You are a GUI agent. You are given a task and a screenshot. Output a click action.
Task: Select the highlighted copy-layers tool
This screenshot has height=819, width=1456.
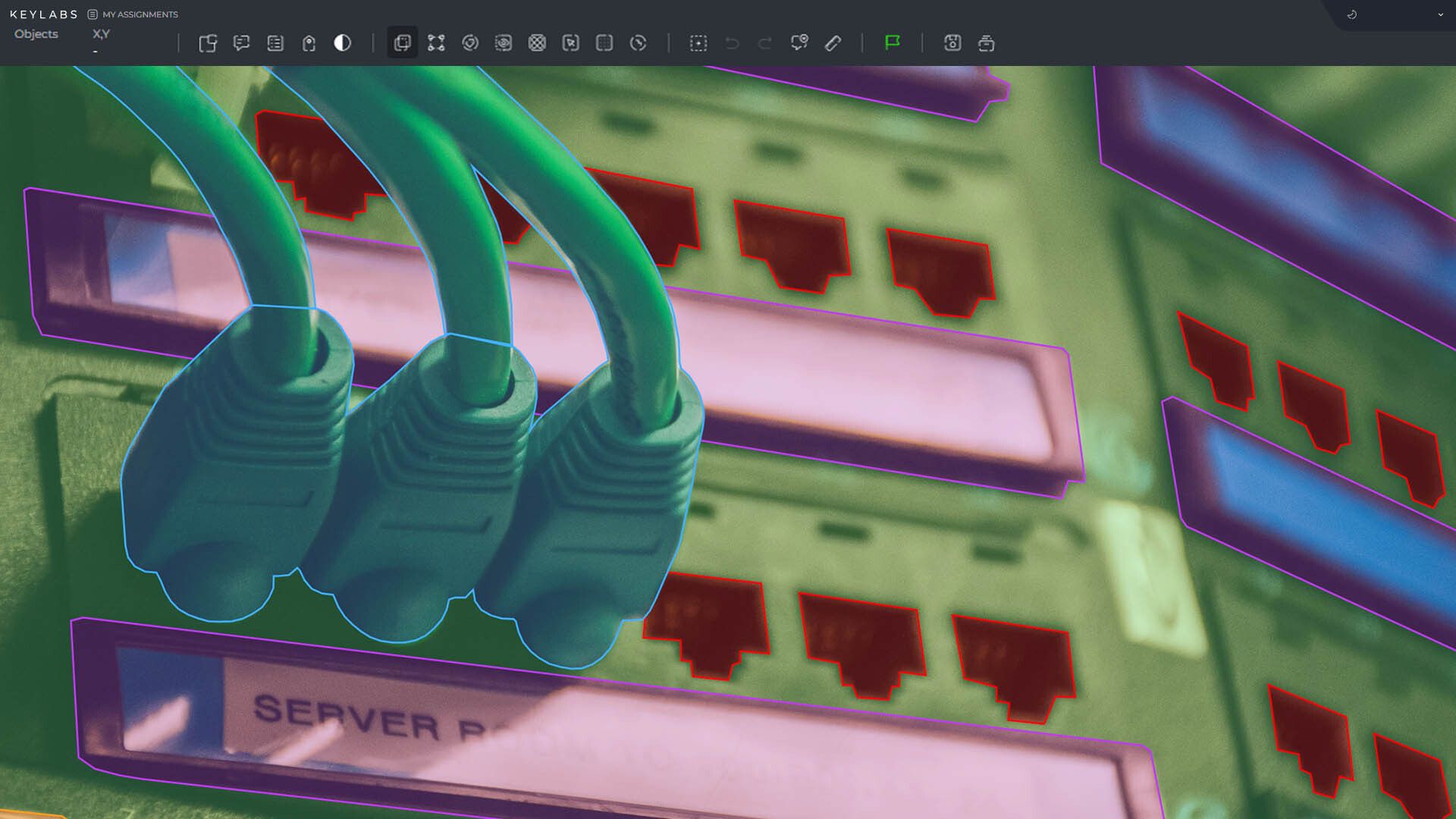(402, 43)
